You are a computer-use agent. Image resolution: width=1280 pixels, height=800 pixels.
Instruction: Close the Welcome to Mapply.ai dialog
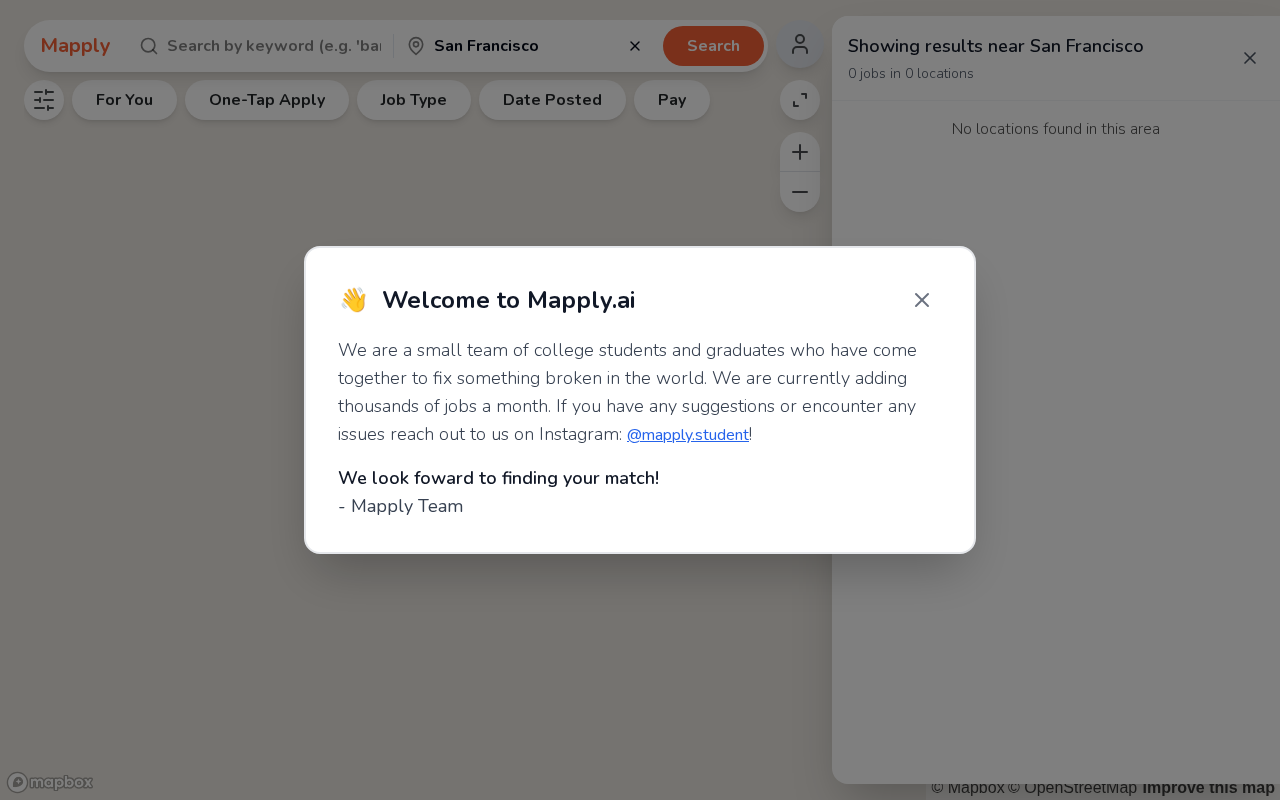tap(922, 300)
